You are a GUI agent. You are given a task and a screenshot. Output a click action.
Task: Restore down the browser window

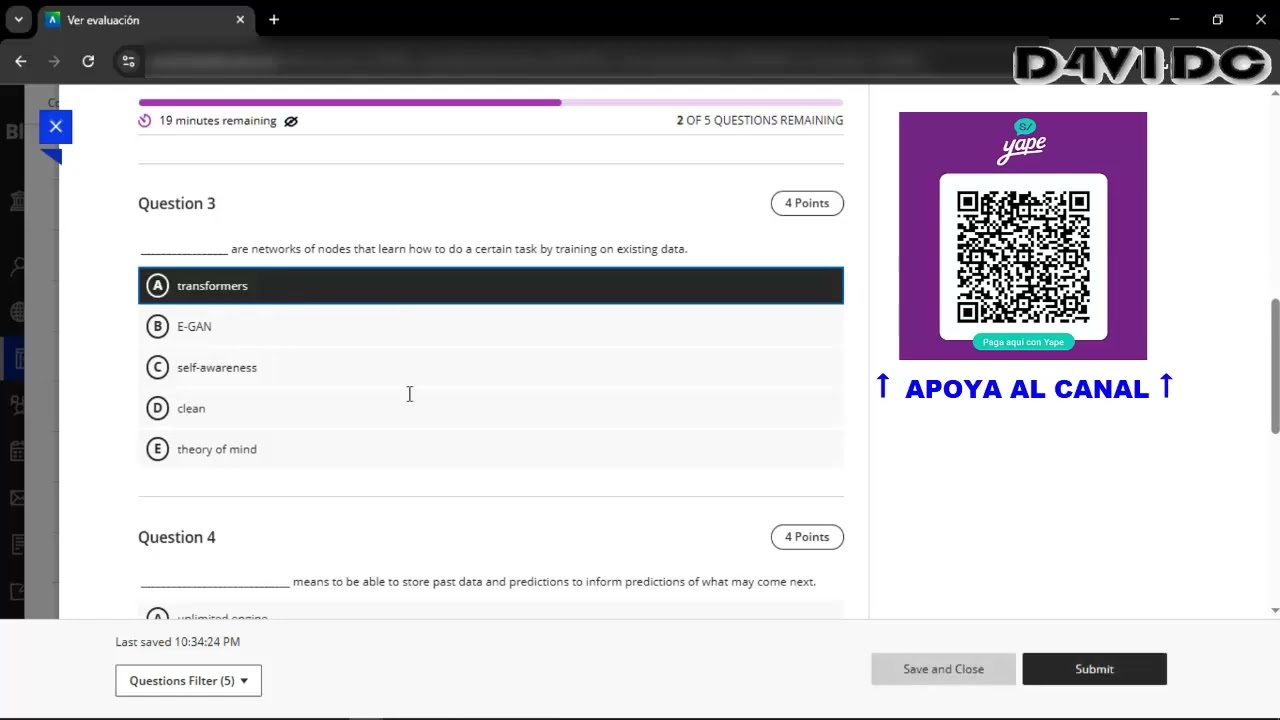click(1218, 20)
